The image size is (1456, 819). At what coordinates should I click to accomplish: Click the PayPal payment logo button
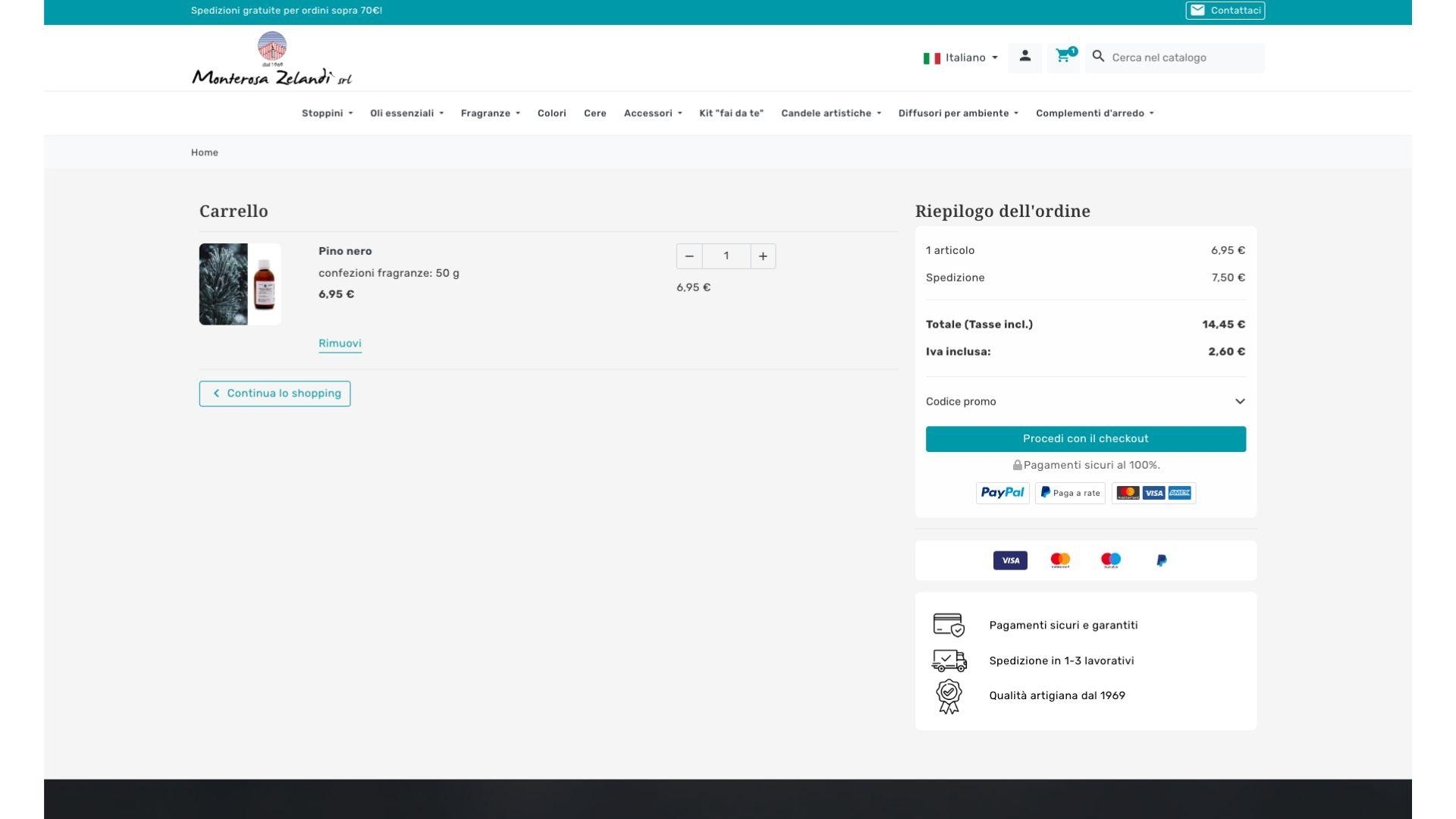click(1002, 493)
